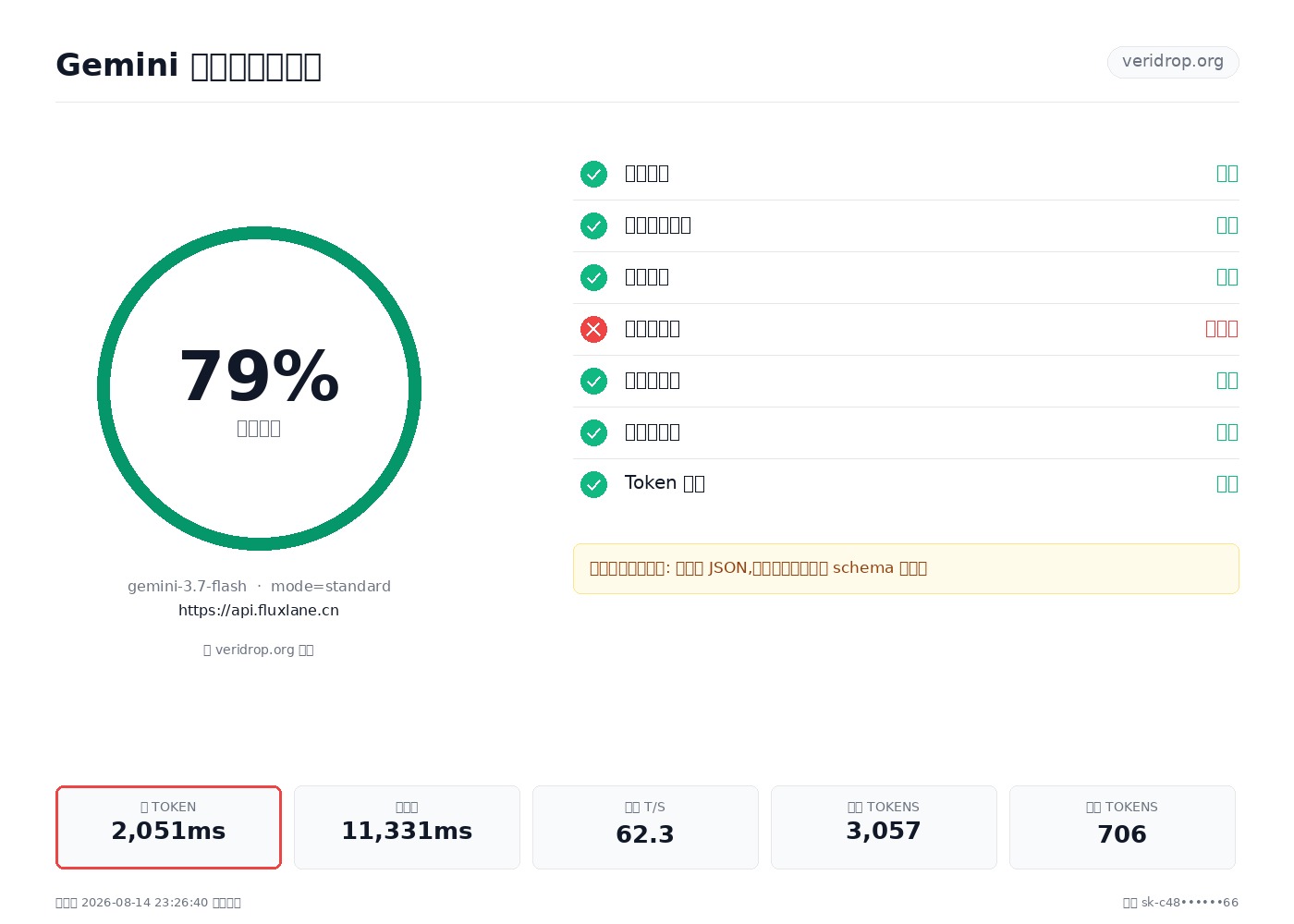Open the veridrop.org badge in header
The height and width of the screenshot is (924, 1294).
click(x=1173, y=62)
